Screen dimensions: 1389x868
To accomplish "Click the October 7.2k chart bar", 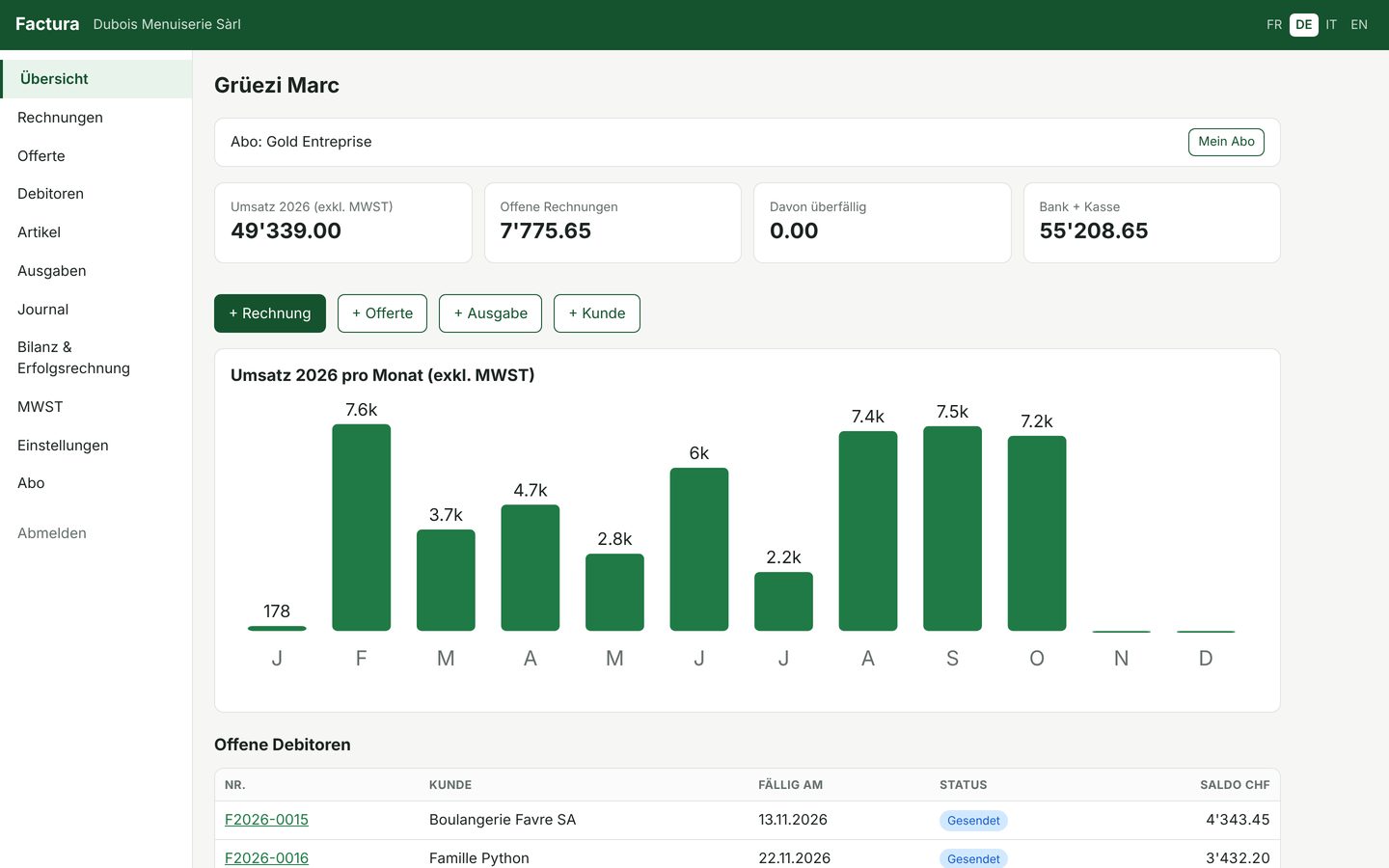I will click(1037, 533).
